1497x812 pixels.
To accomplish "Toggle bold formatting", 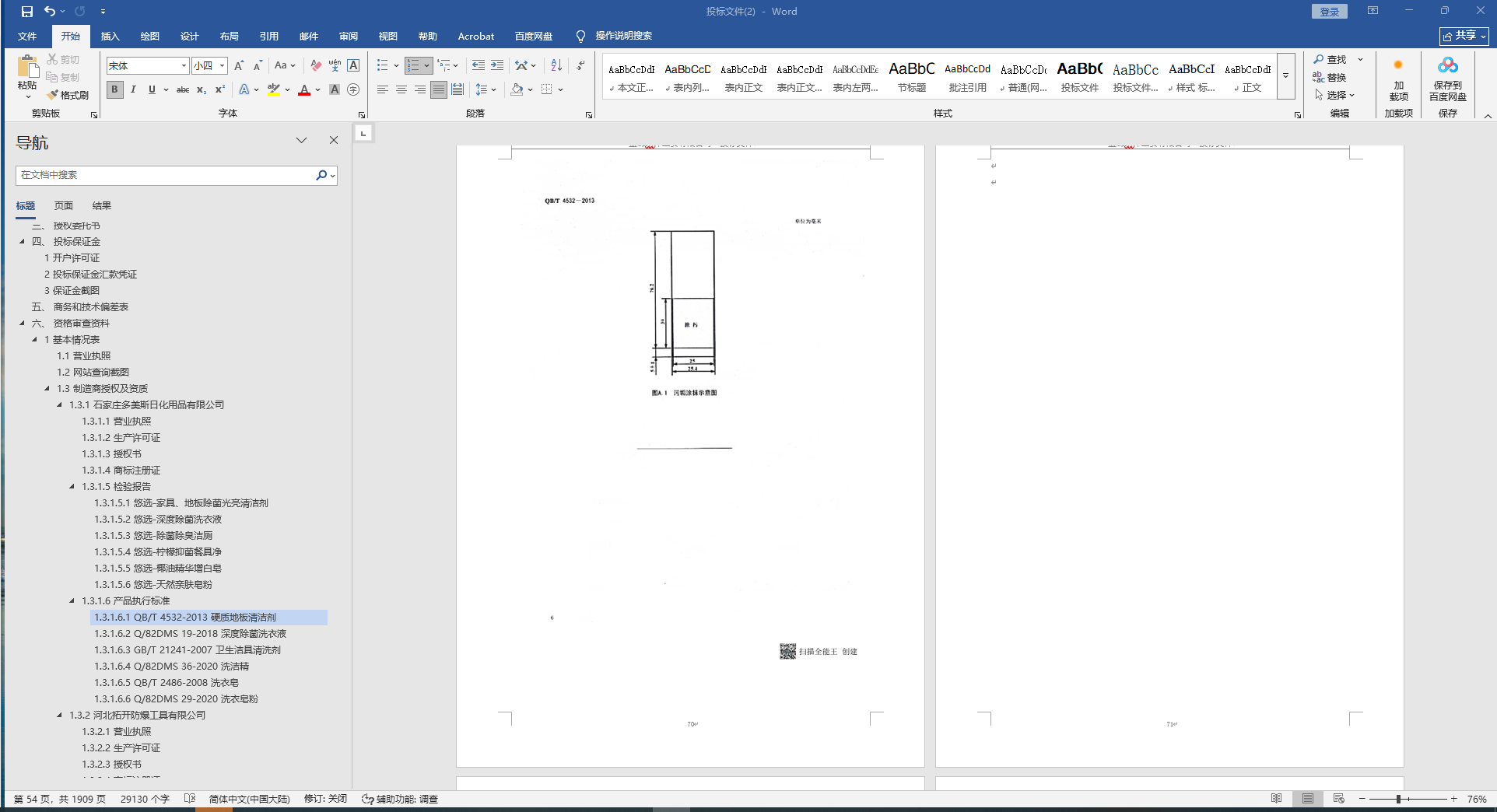I will click(x=114, y=89).
